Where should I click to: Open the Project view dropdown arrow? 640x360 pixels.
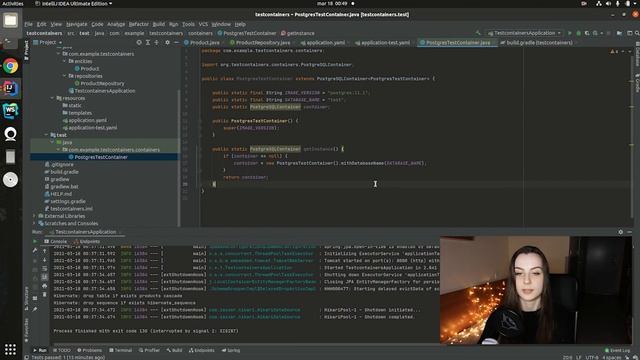coord(60,42)
